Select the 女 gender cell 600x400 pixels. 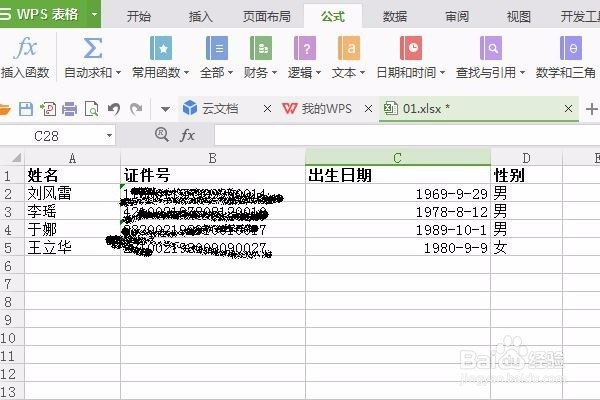point(527,248)
